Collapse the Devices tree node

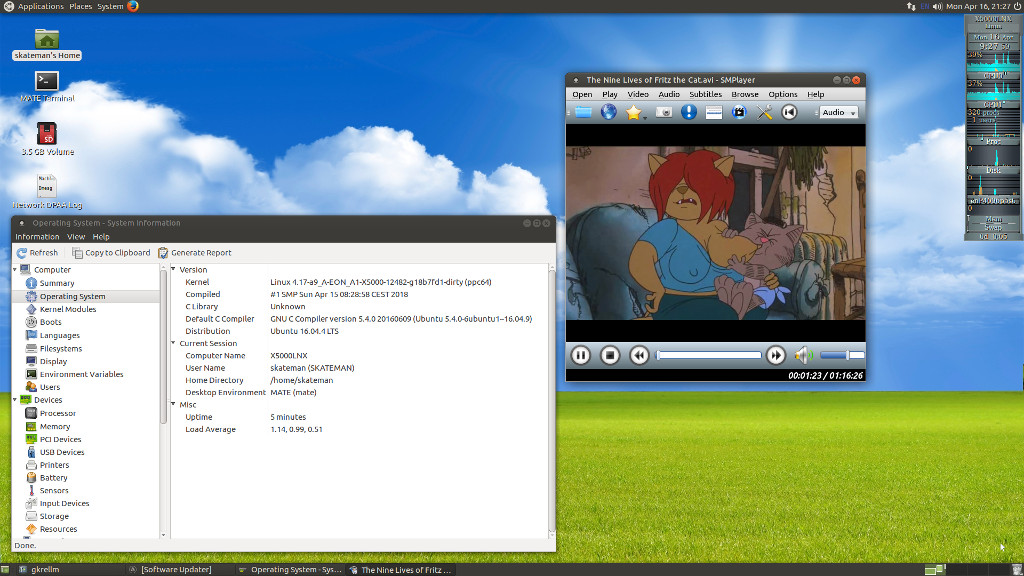16,400
